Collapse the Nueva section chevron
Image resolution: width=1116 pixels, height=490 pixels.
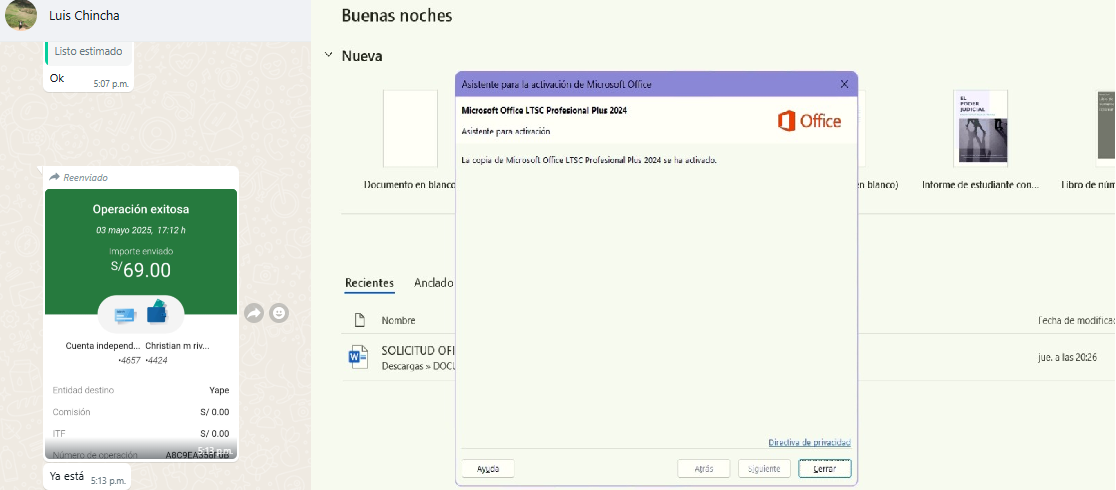point(329,56)
